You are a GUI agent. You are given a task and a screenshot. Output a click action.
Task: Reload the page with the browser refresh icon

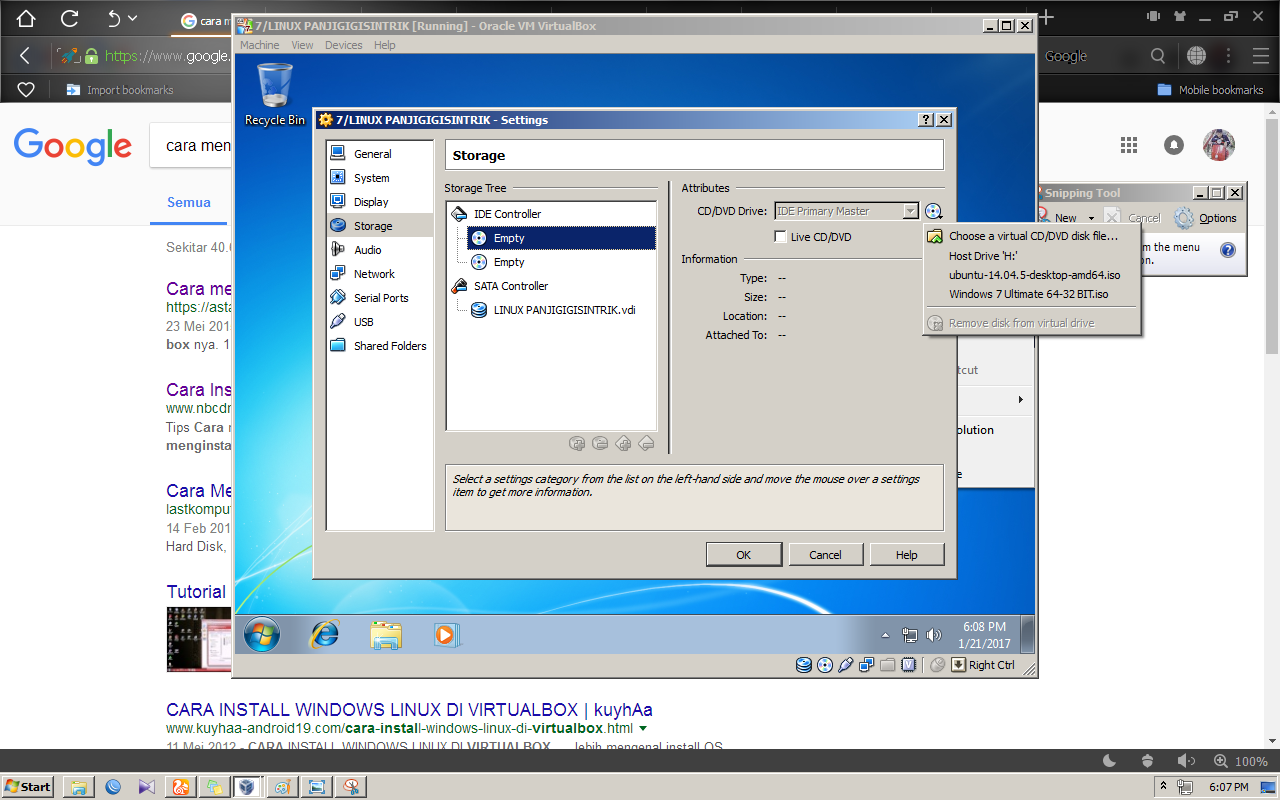click(69, 18)
